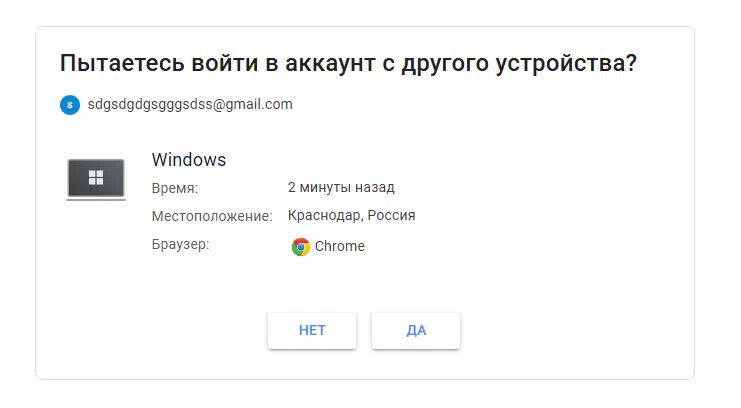
Task: Click the '2 минуты назад' time value
Action: 341,188
